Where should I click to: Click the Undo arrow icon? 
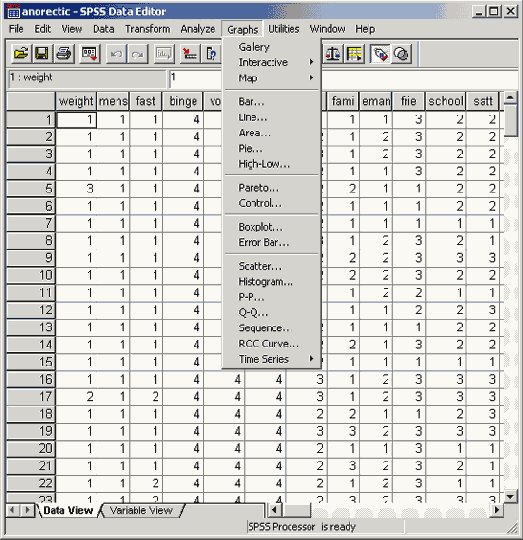pyautogui.click(x=116, y=54)
